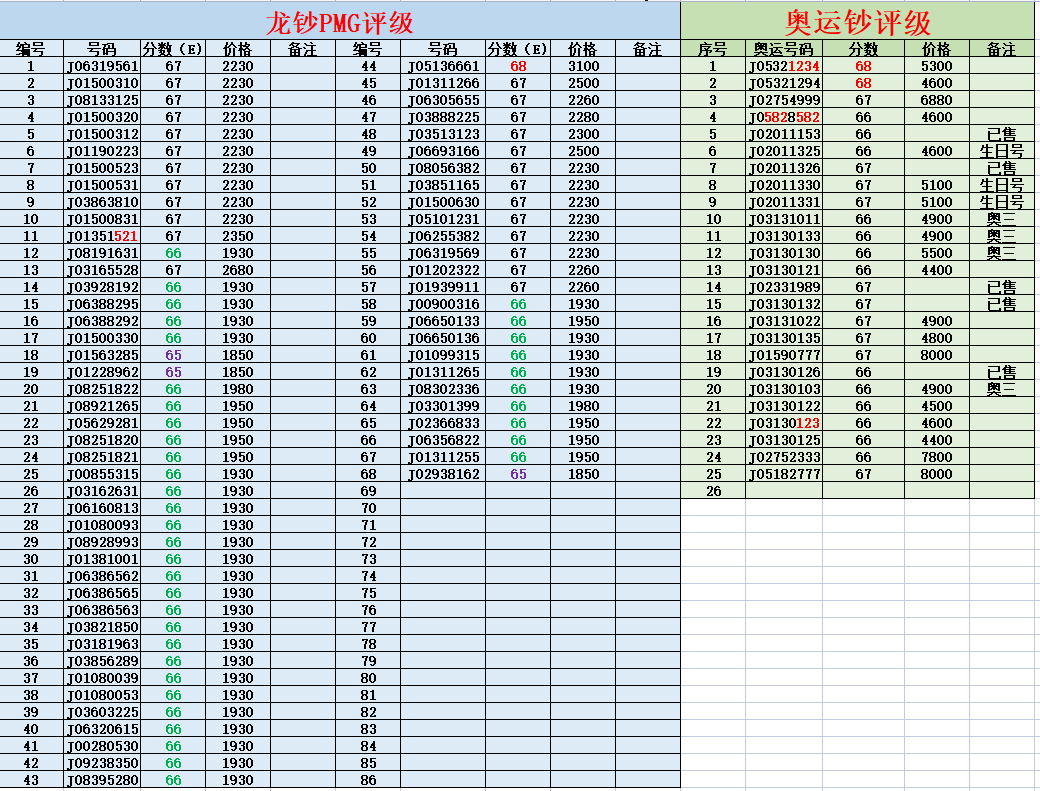
Task: Select Olympic number J05828582
Action: click(784, 117)
